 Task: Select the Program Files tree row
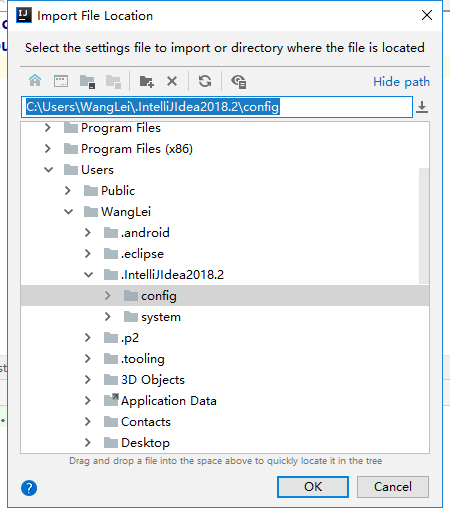click(225, 128)
